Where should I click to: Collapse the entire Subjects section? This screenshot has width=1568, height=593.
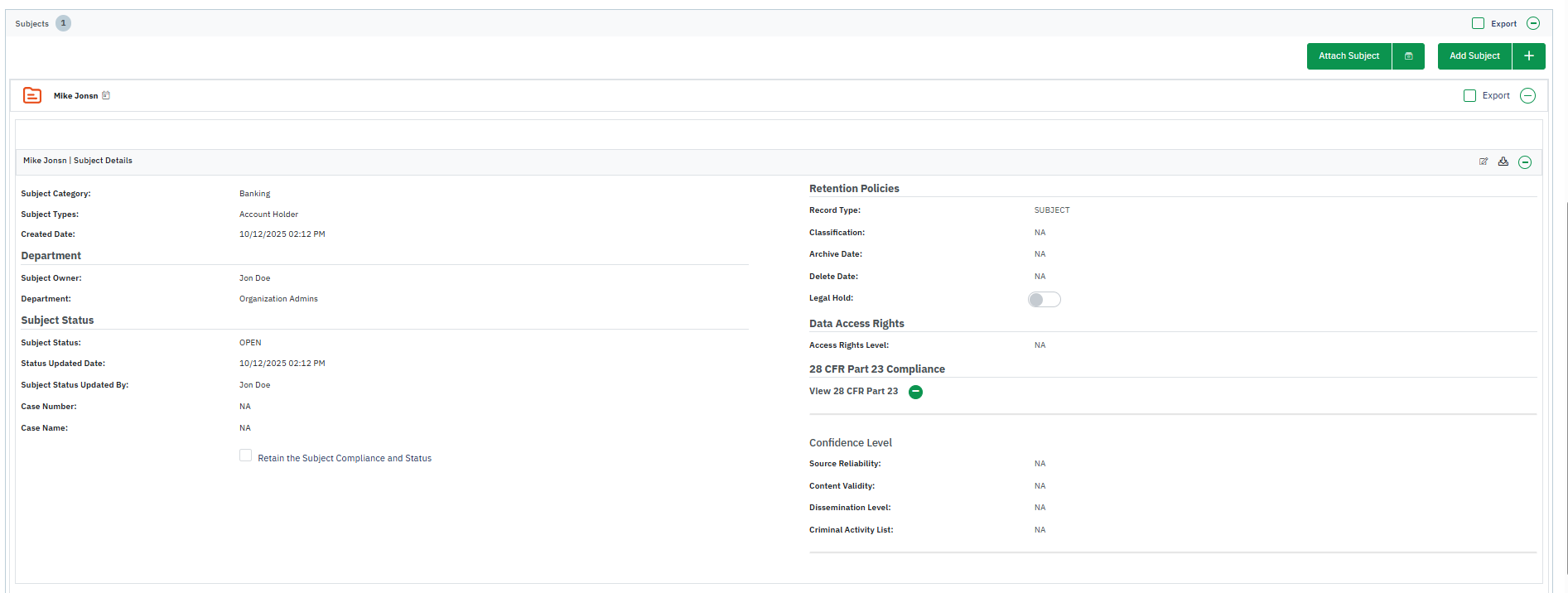[1533, 23]
